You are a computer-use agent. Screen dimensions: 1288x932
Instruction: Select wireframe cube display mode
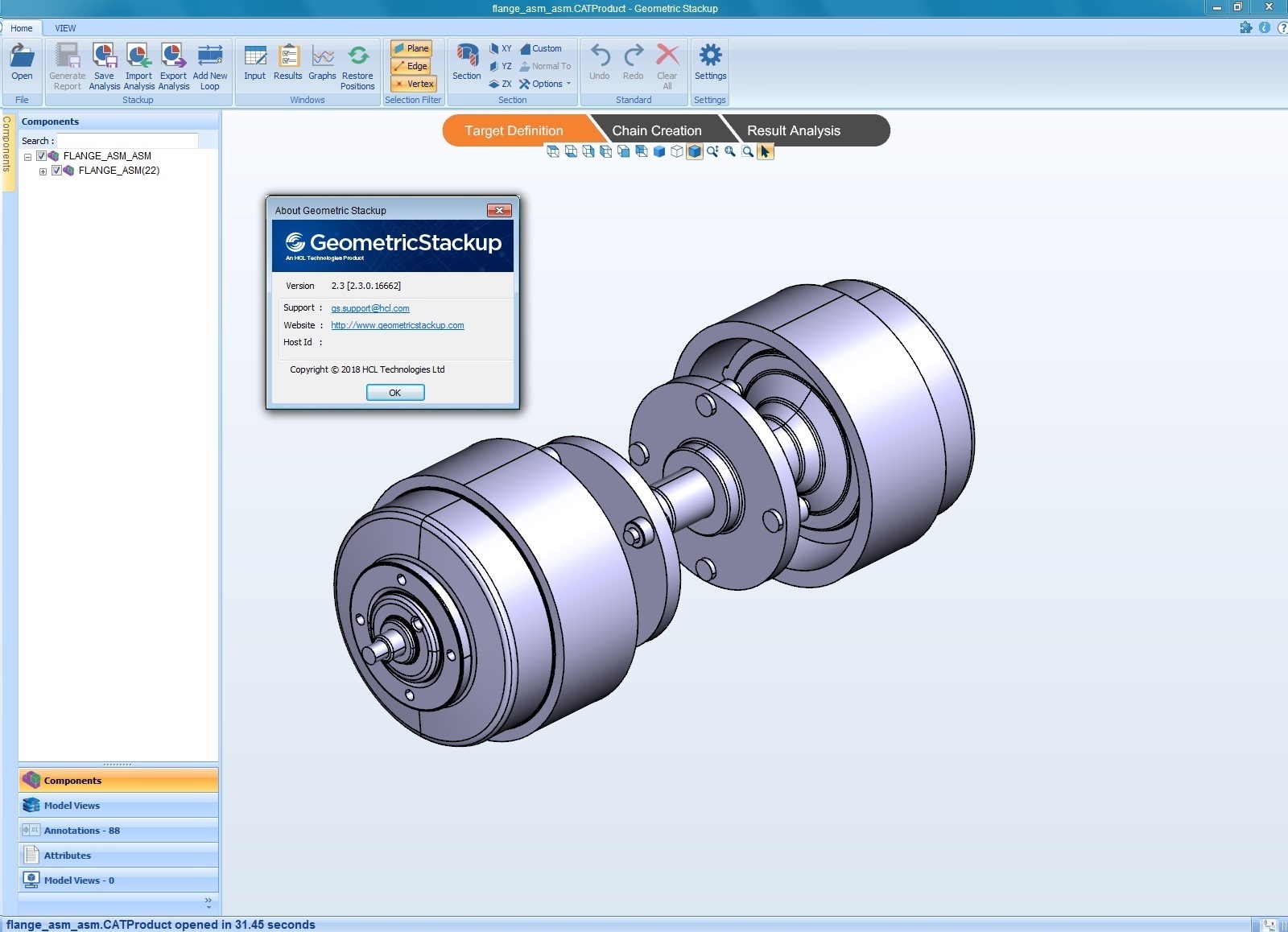tap(677, 151)
